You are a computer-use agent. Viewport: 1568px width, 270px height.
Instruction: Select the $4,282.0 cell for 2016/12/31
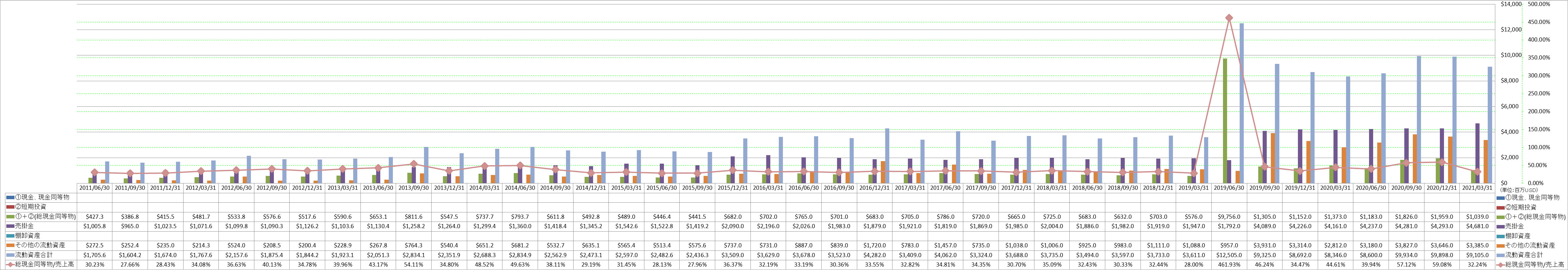click(875, 256)
